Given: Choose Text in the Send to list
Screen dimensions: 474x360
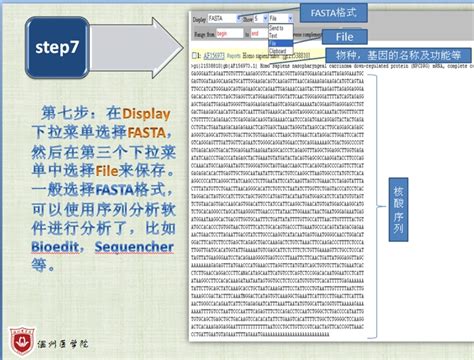Looking at the screenshot, I should point(280,35).
